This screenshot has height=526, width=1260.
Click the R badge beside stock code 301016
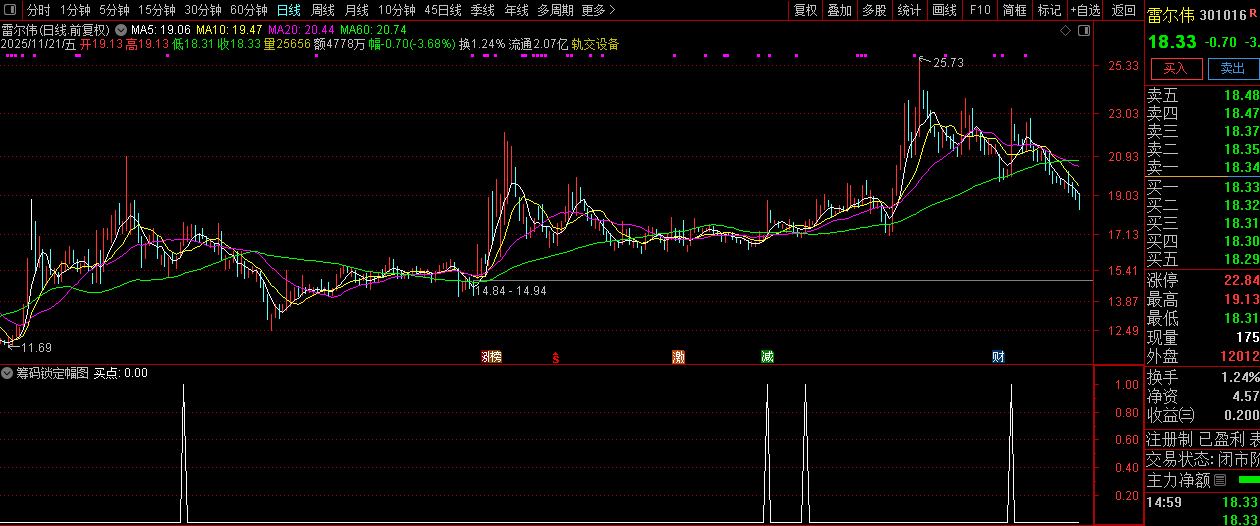coord(1225,14)
